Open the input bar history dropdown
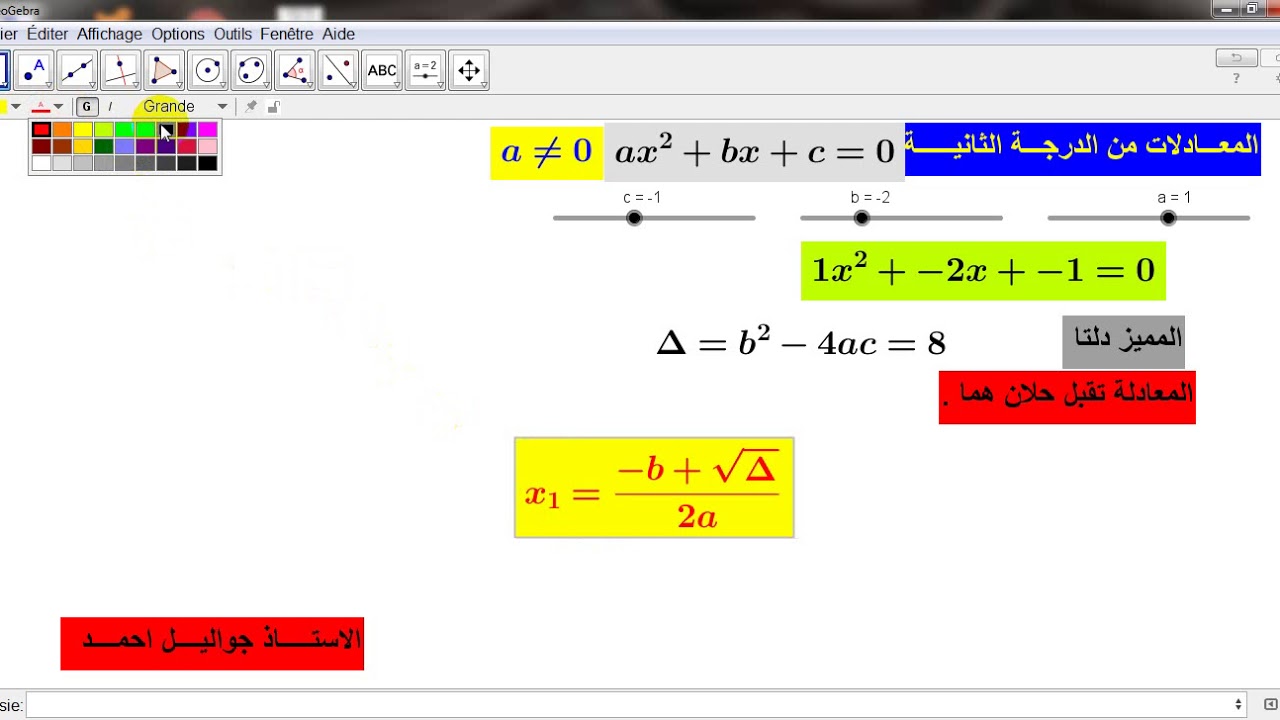This screenshot has width=1280, height=720. point(1239,704)
